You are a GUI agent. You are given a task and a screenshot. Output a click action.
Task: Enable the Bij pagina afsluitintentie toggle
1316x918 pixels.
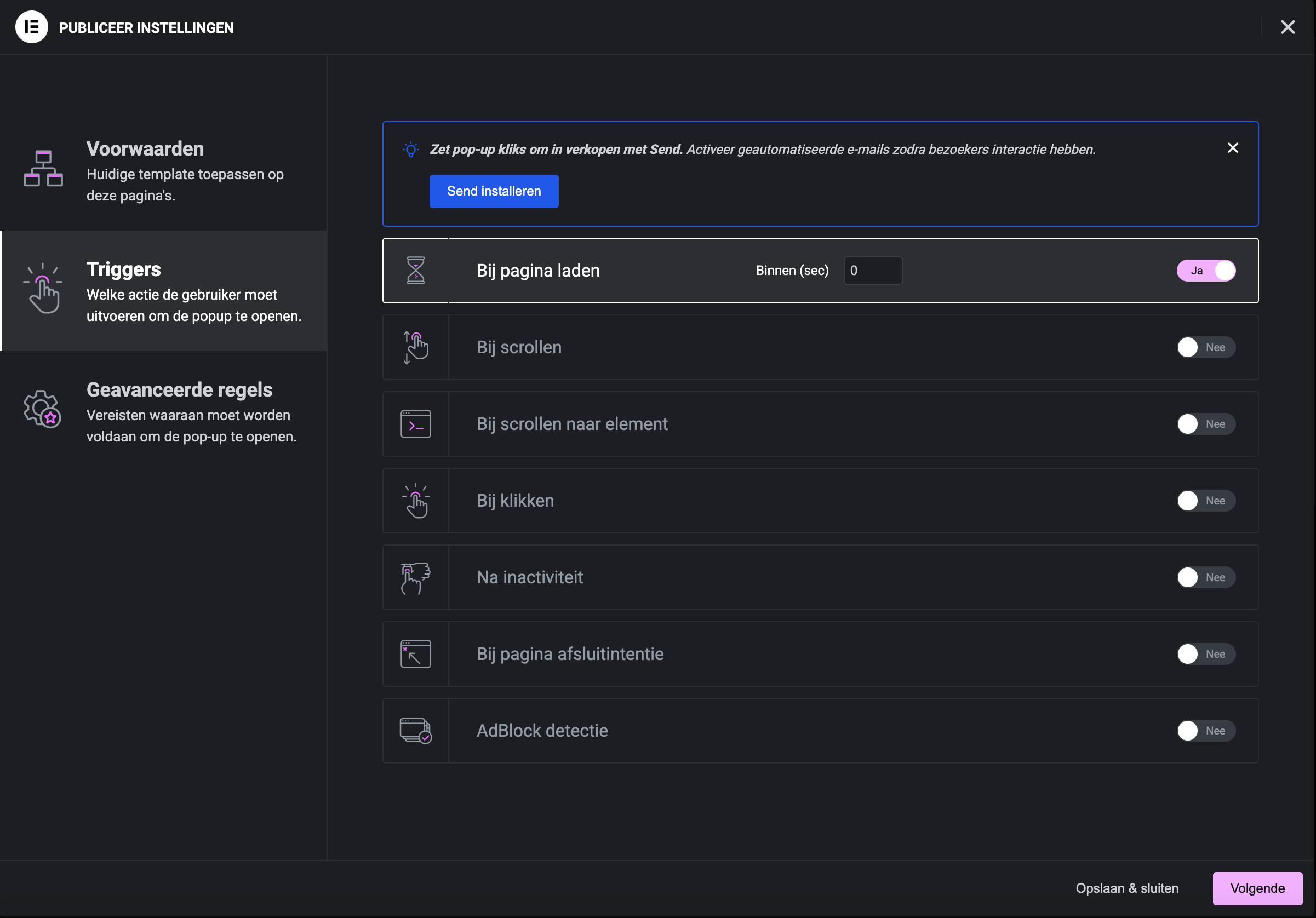point(1206,654)
